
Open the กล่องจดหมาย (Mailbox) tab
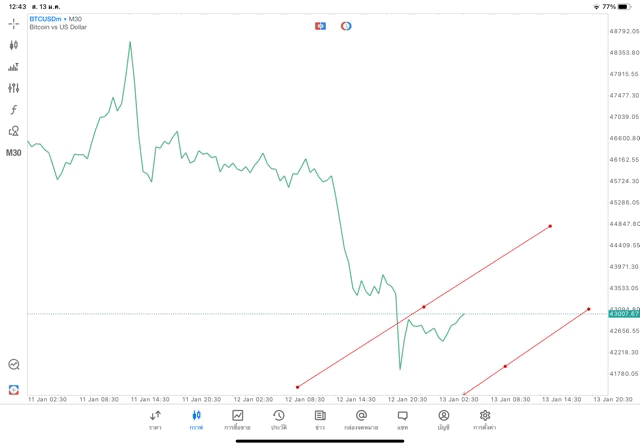(360, 419)
